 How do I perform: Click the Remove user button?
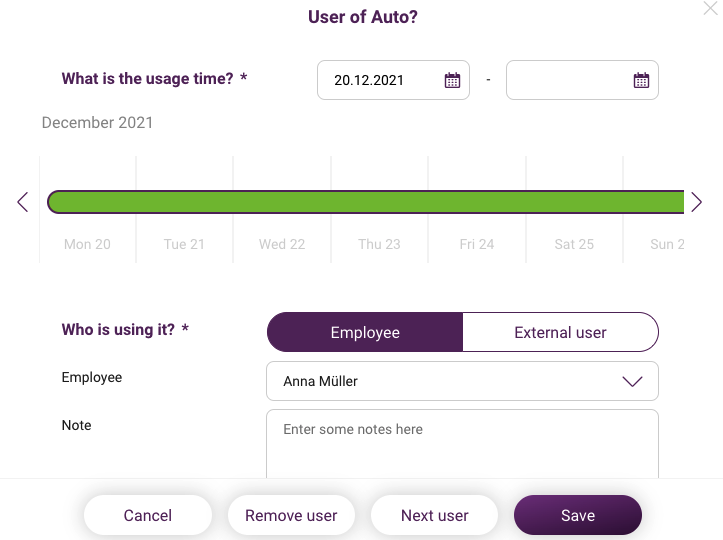[291, 515]
